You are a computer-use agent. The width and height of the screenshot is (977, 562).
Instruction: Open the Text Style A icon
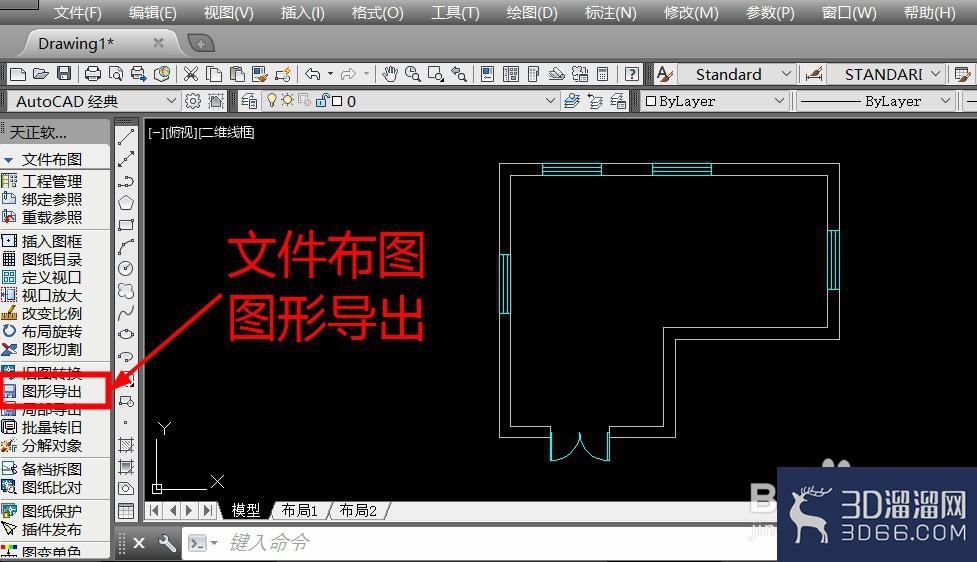(664, 74)
